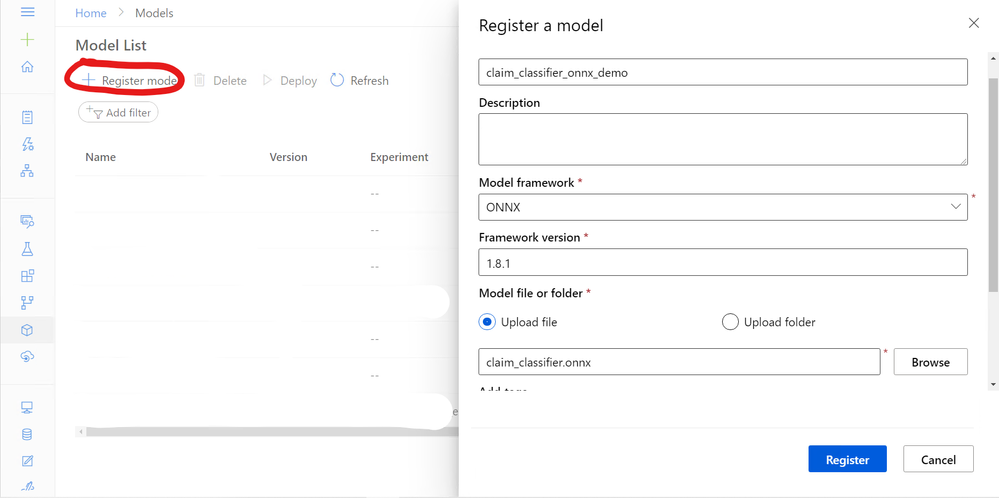Open the sidebar icon of squares below the flask
The width and height of the screenshot is (999, 498).
(x=27, y=276)
